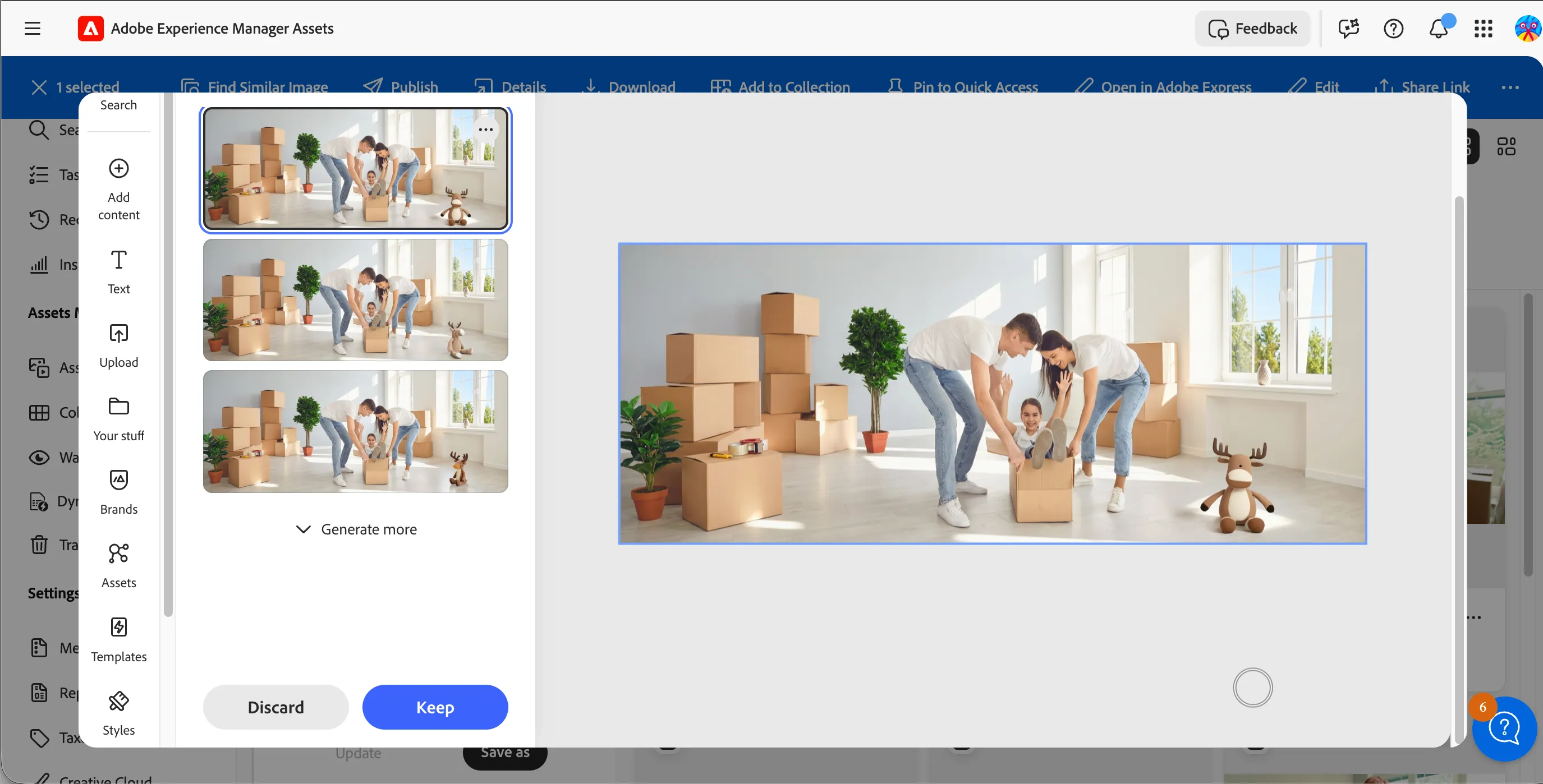Expand Generate more variations
Screen dimensions: 1543x784
tap(356, 529)
